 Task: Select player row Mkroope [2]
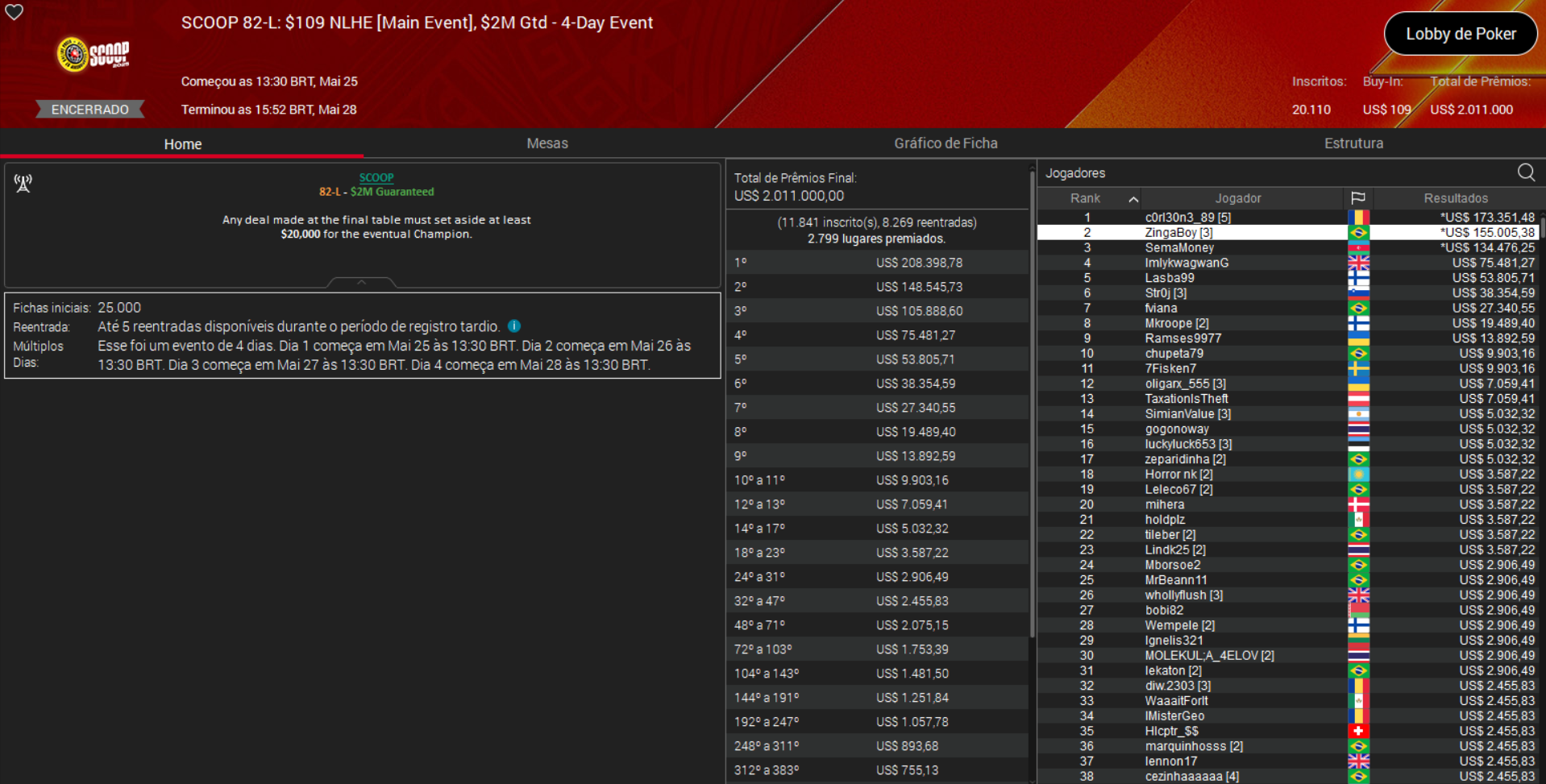coord(1288,323)
